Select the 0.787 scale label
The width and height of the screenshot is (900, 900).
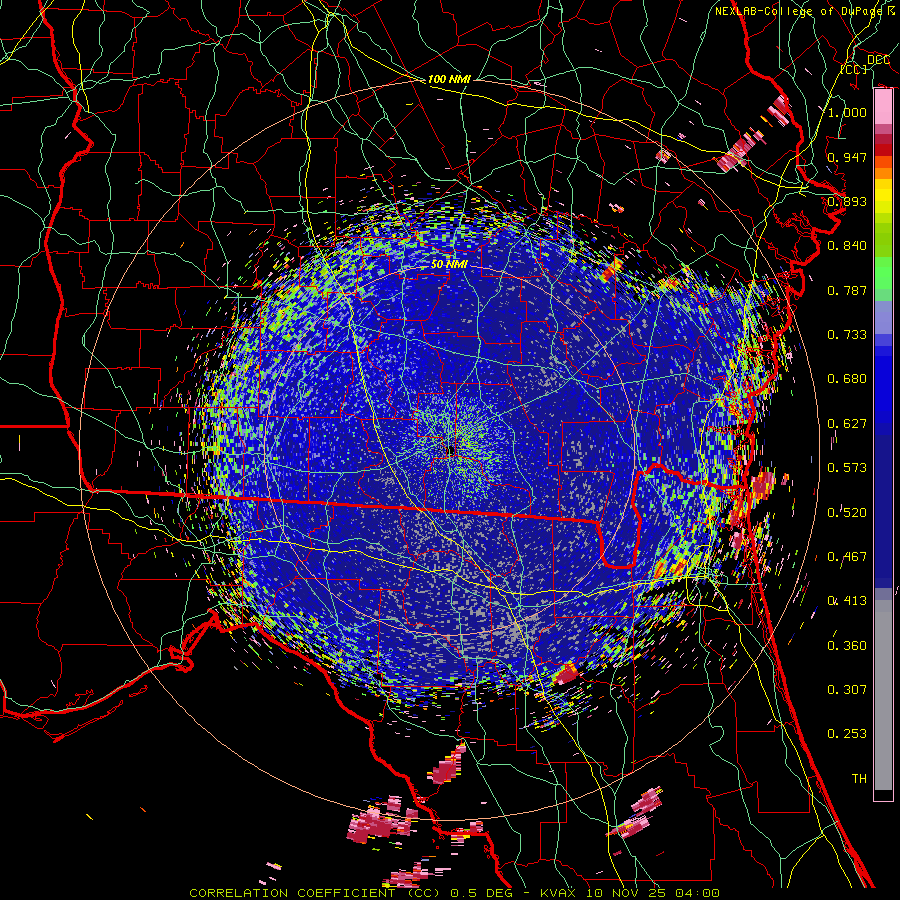pyautogui.click(x=847, y=290)
